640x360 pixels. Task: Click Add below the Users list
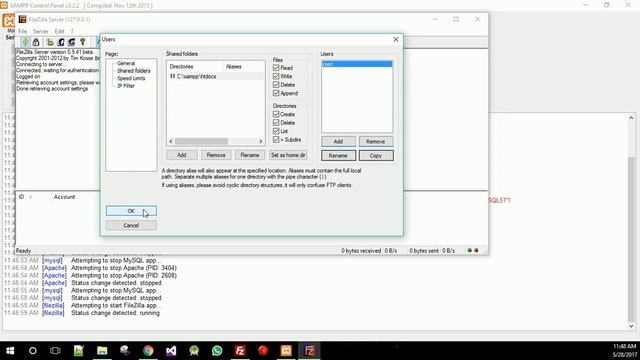(x=338, y=142)
